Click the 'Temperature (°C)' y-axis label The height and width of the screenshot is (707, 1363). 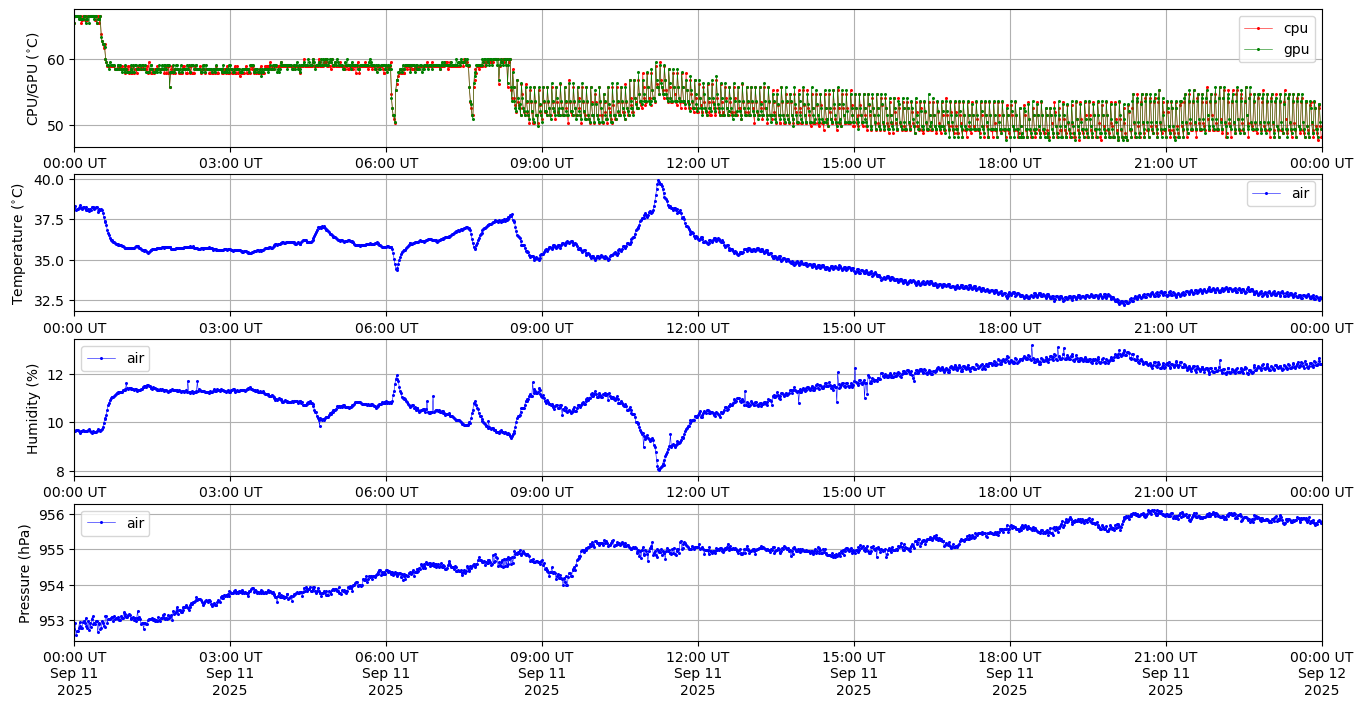tap(18, 243)
